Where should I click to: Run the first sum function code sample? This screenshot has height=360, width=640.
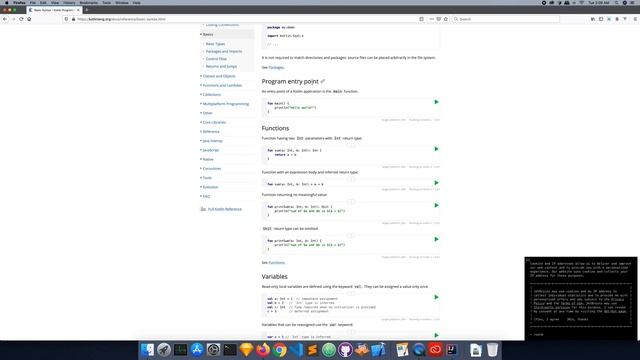coord(436,149)
